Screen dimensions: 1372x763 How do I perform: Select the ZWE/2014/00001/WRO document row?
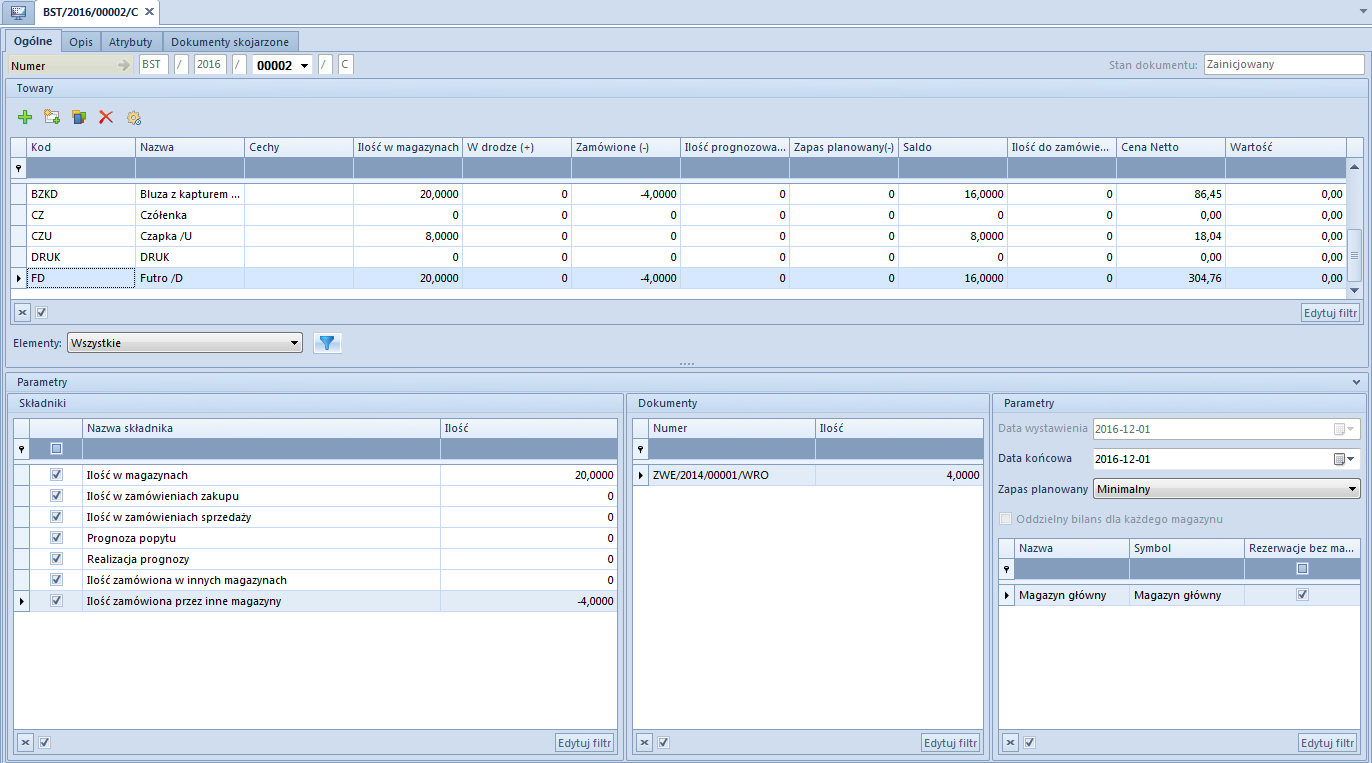[710, 475]
